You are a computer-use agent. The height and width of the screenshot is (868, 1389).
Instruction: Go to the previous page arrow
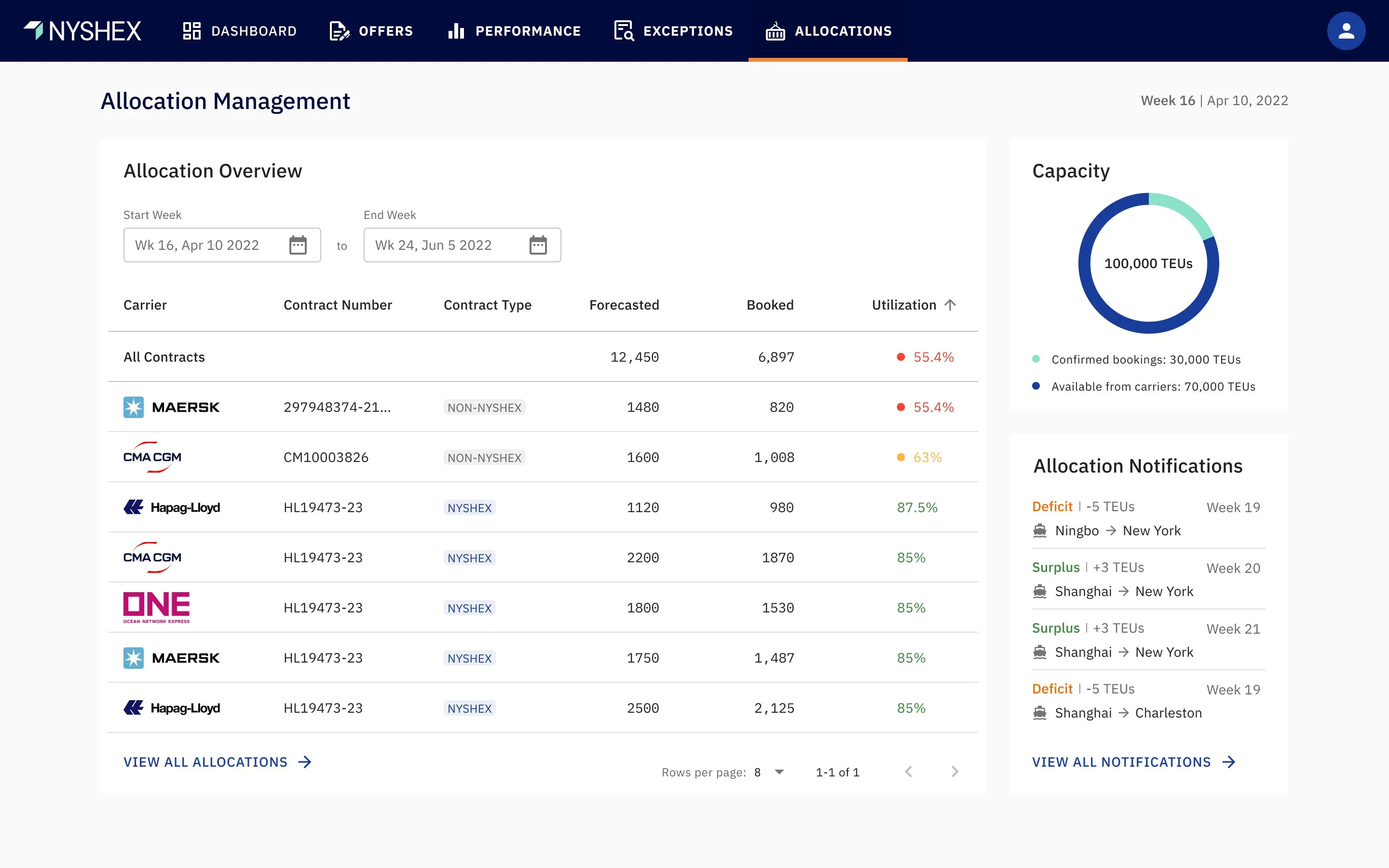click(908, 772)
